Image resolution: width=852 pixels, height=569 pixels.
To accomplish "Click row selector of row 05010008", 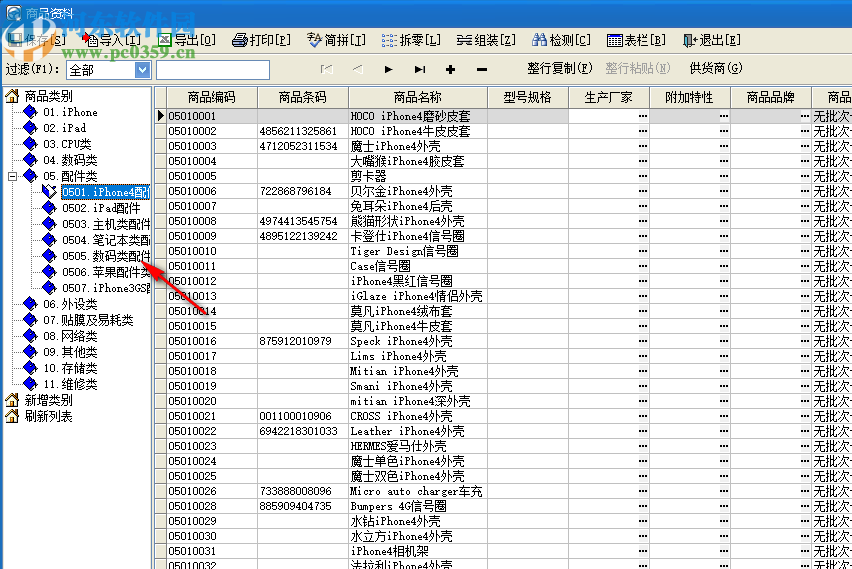I will click(160, 221).
